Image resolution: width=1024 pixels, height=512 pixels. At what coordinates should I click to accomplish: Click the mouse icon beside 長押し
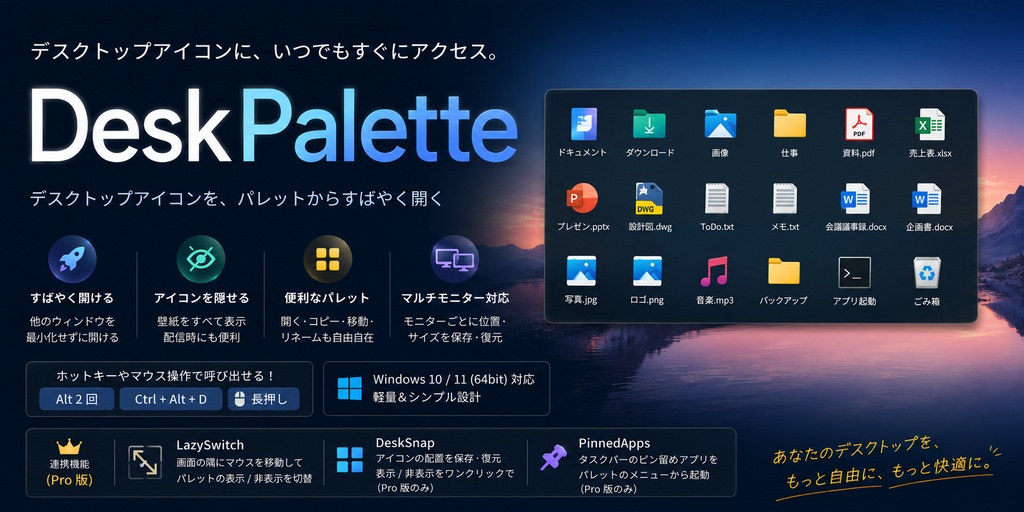click(240, 399)
